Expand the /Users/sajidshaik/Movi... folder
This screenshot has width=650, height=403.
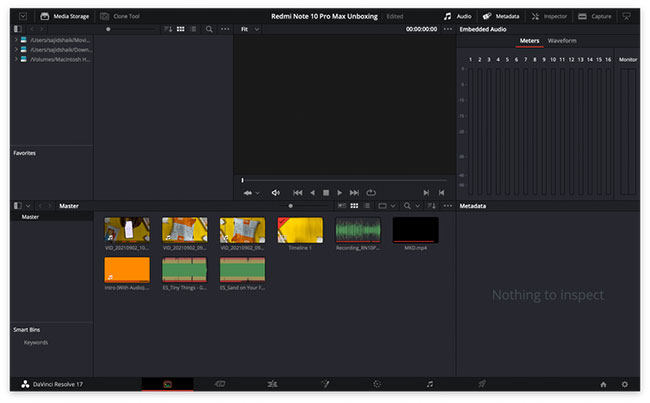pos(16,40)
